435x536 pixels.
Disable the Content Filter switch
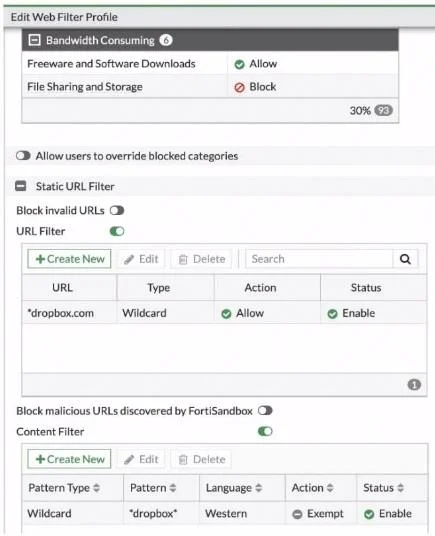(265, 431)
